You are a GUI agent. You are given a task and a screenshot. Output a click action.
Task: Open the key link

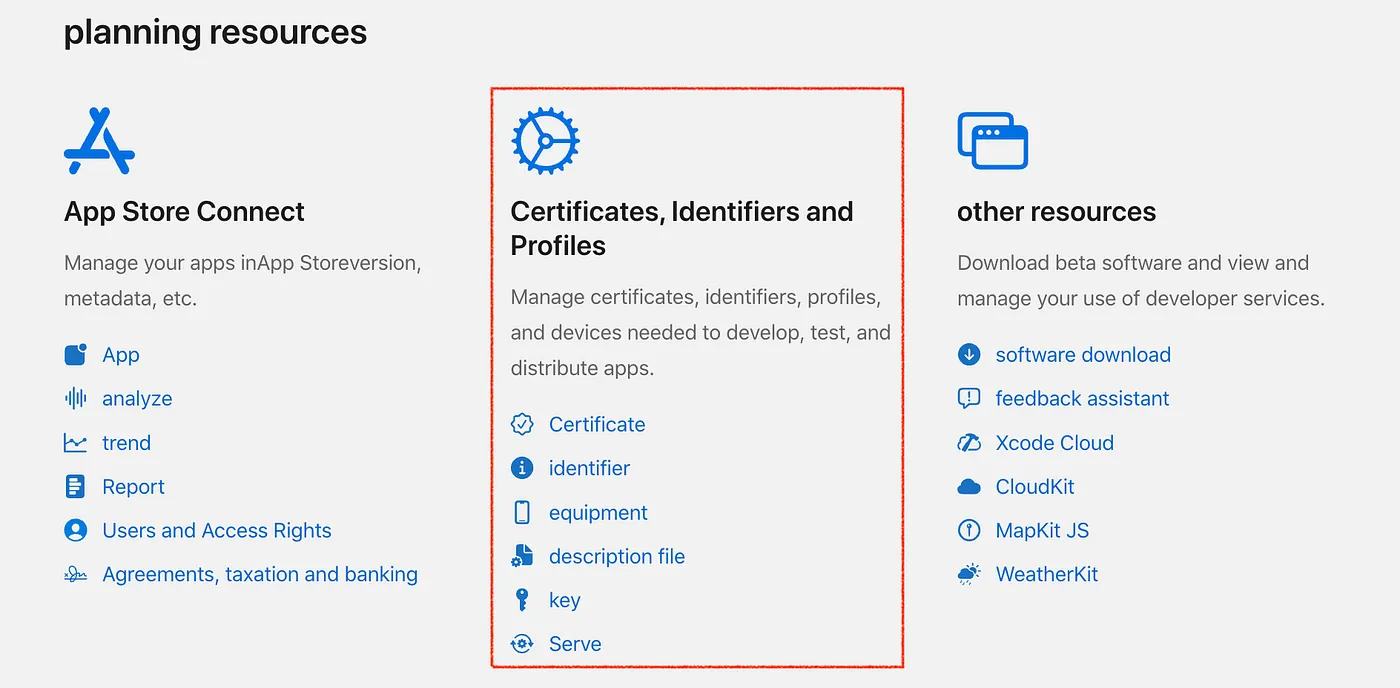[565, 601]
